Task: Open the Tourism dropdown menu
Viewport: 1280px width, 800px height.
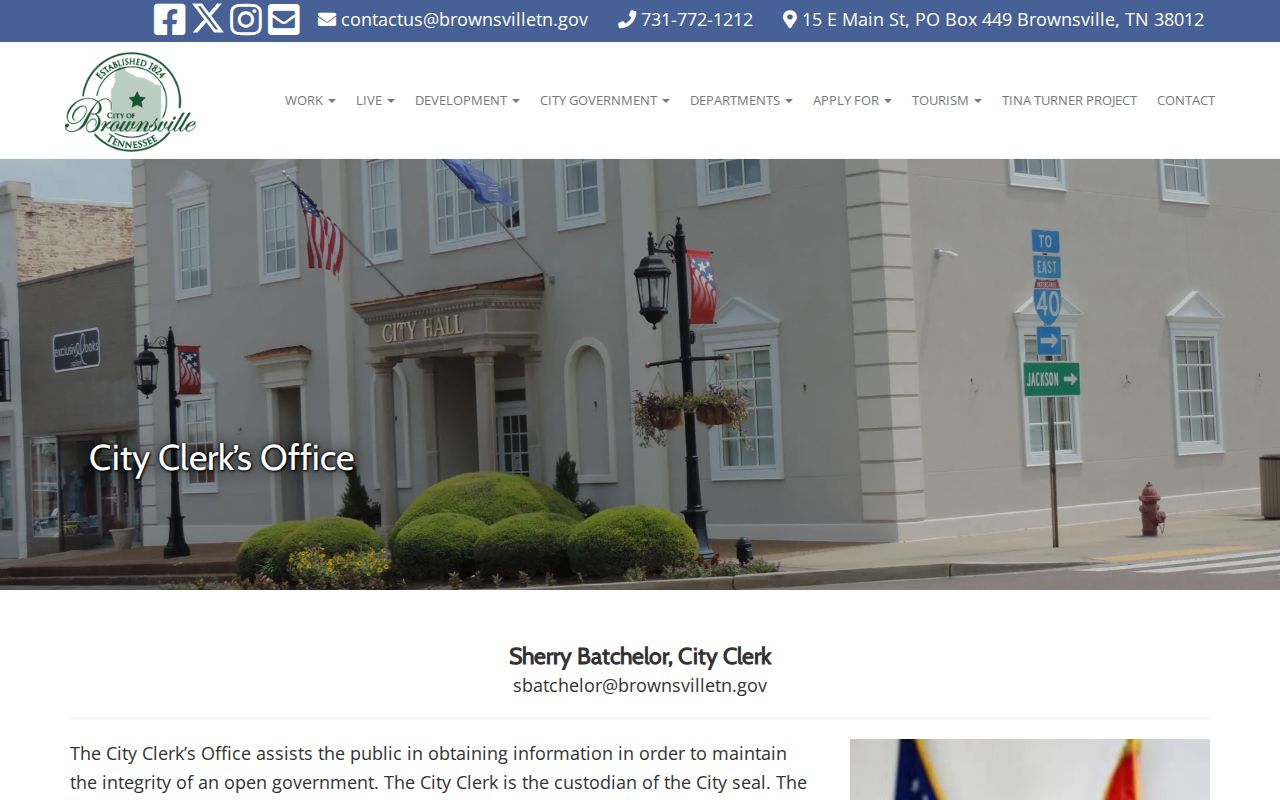Action: pos(947,100)
